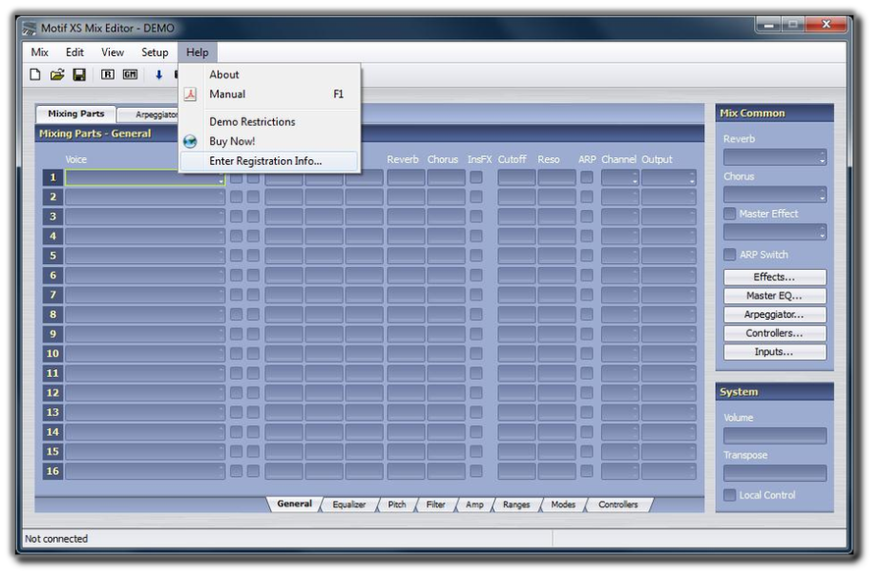Open the Output dropdown for part 11

(669, 373)
